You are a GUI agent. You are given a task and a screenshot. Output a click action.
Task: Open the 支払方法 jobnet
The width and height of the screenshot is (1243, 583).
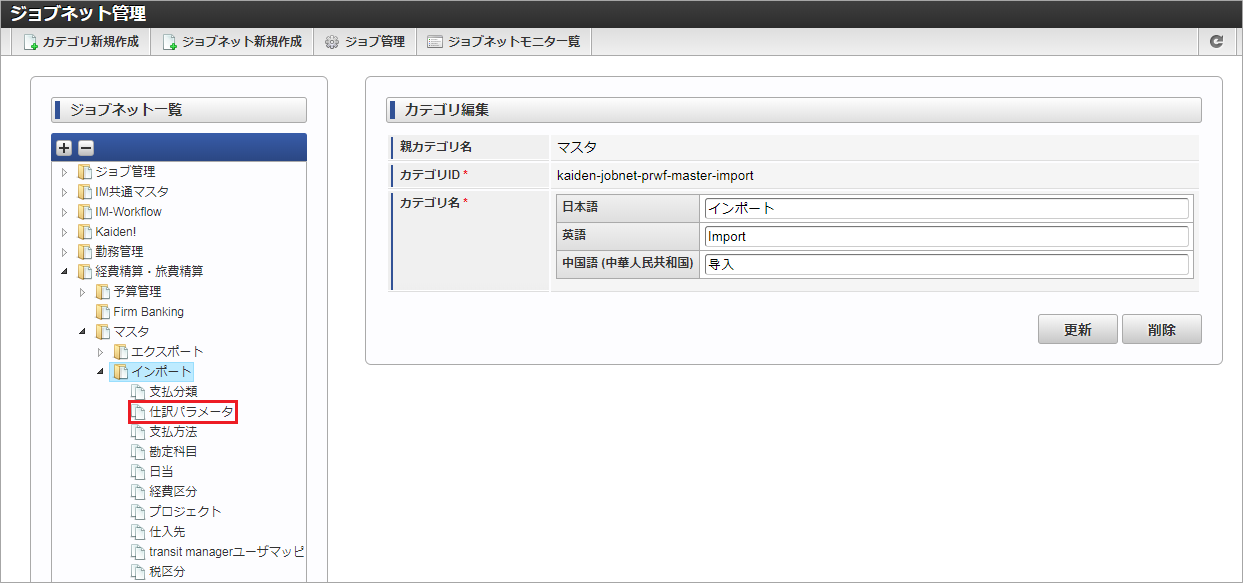click(x=173, y=432)
